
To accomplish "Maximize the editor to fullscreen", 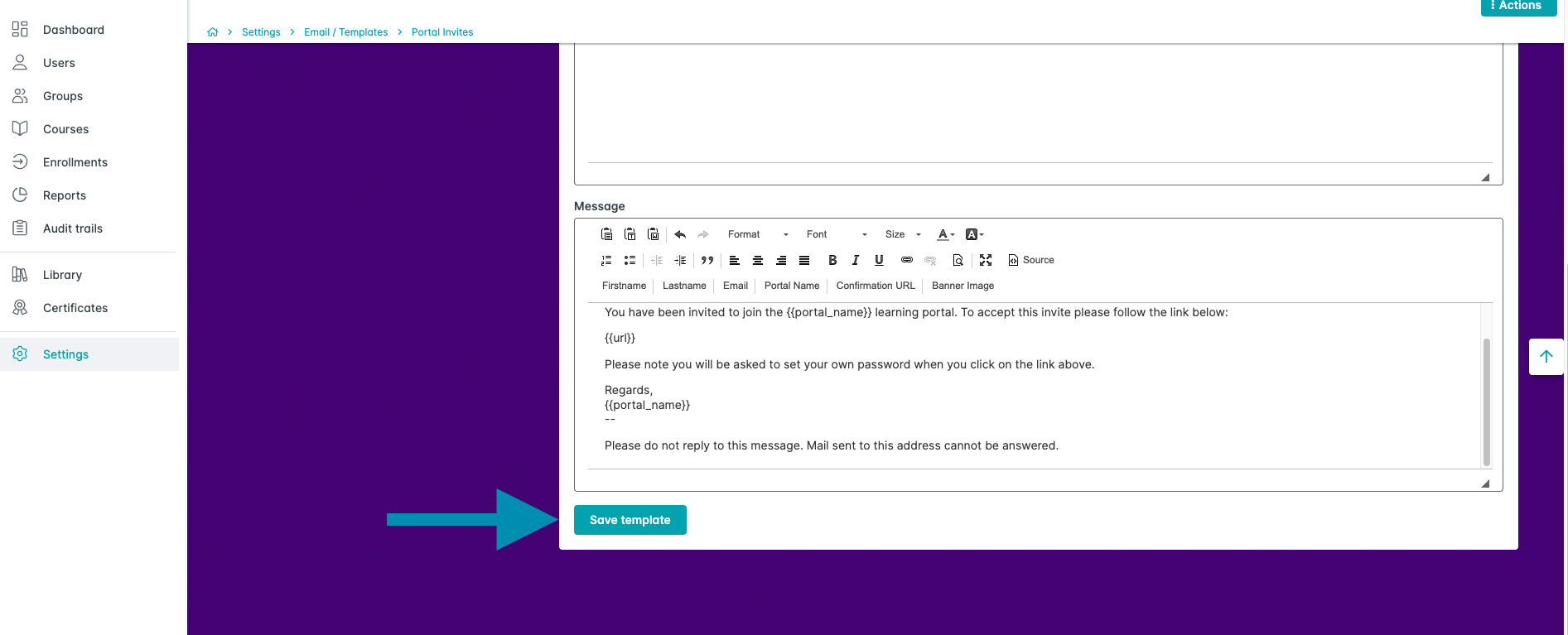I will pos(986,260).
